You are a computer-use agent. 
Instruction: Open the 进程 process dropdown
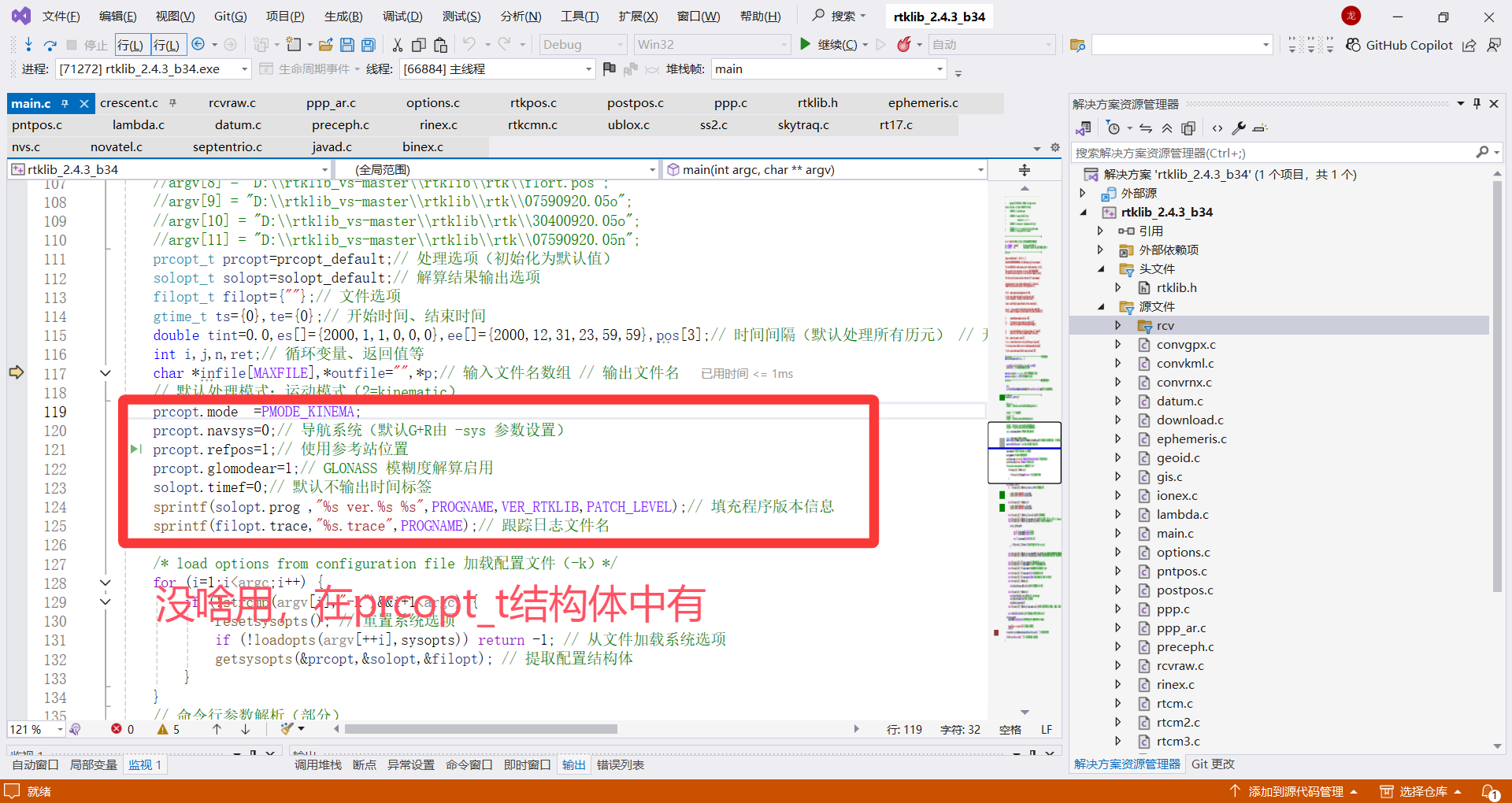pyautogui.click(x=153, y=69)
